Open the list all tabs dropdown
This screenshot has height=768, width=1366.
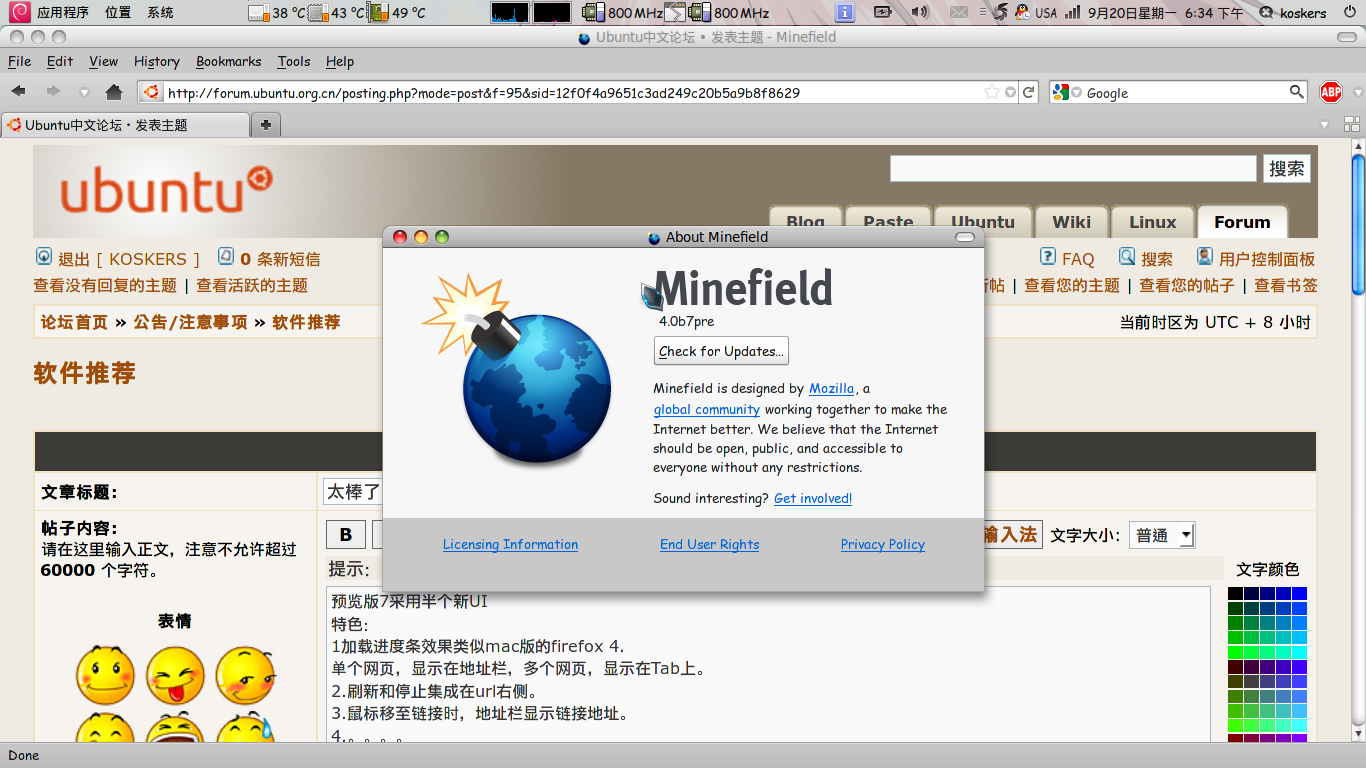(1325, 125)
